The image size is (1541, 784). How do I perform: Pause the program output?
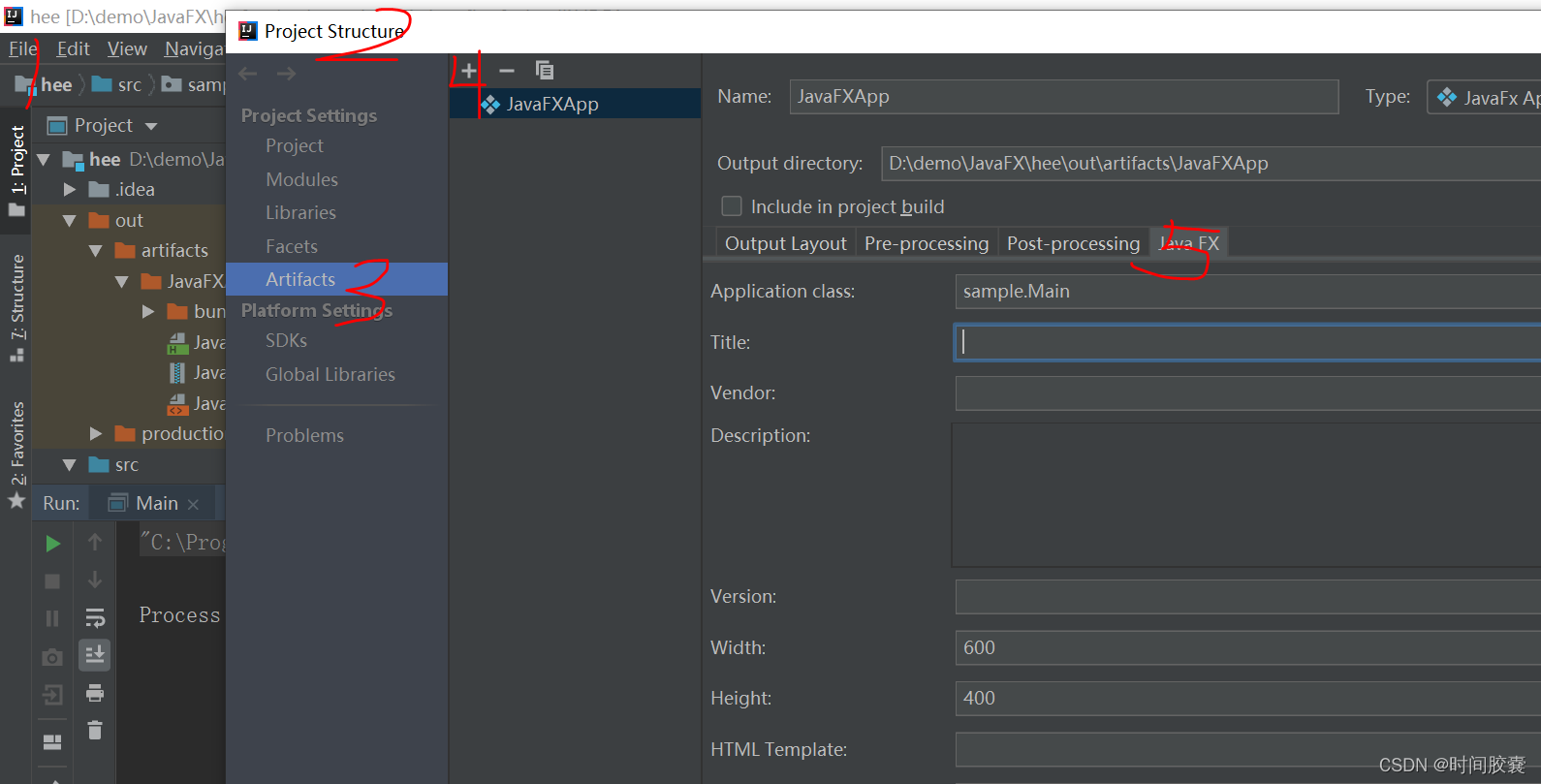tap(53, 618)
